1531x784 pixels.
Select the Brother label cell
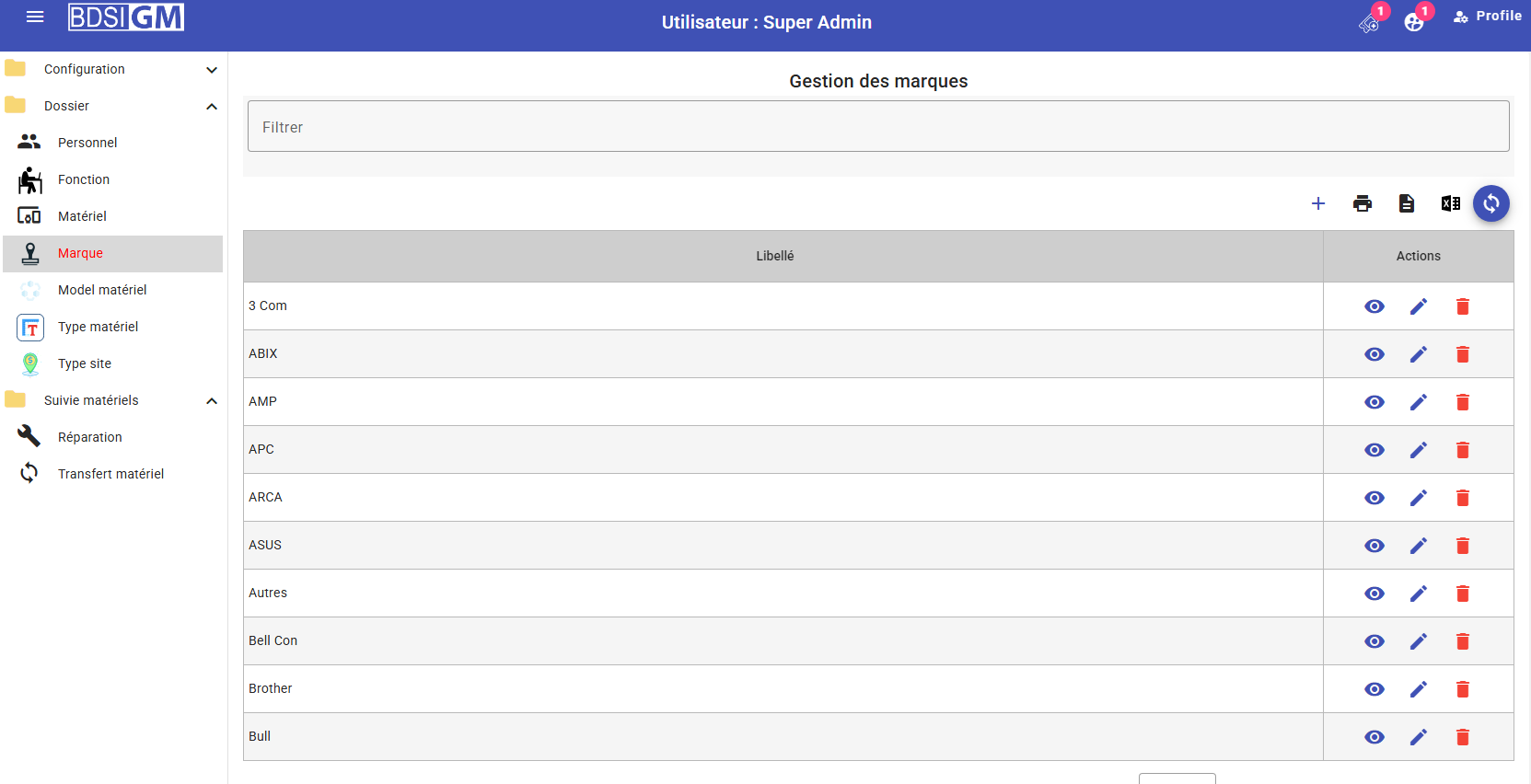coord(783,688)
